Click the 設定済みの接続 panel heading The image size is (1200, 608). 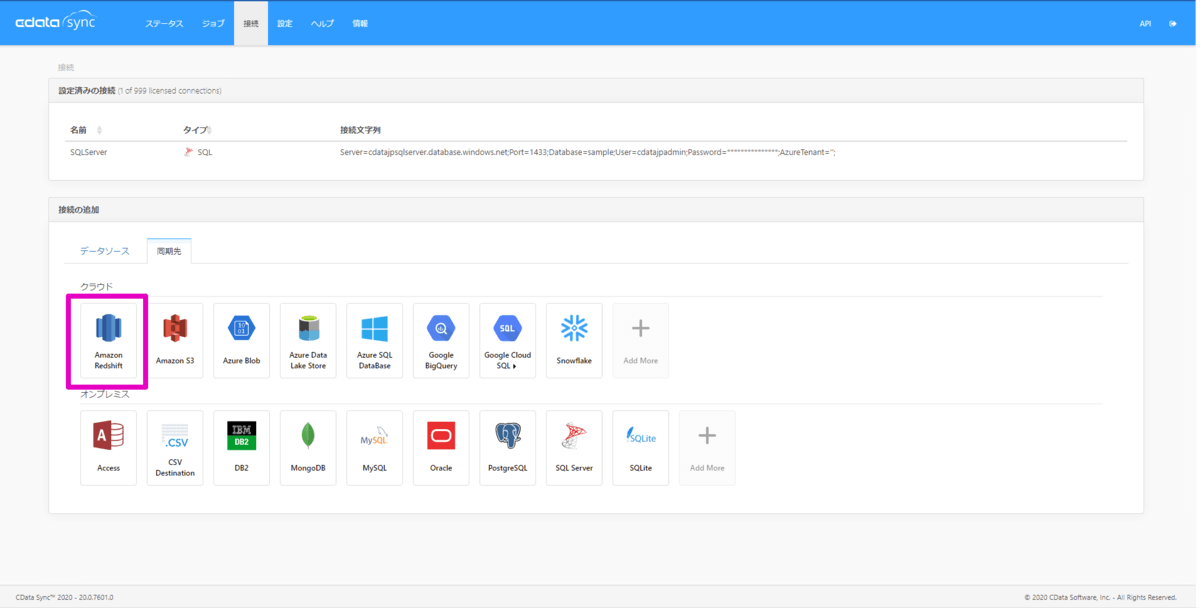click(x=87, y=90)
